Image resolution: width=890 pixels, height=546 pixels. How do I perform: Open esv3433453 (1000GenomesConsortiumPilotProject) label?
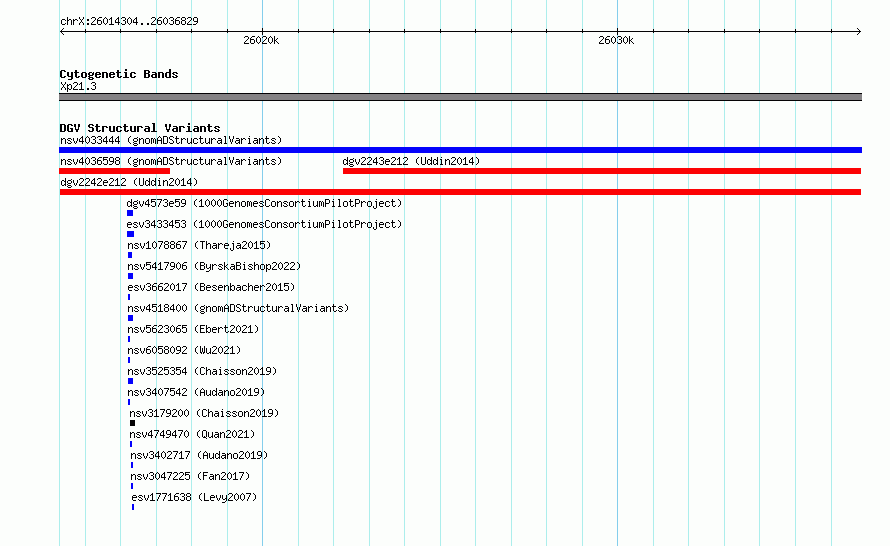[264, 224]
